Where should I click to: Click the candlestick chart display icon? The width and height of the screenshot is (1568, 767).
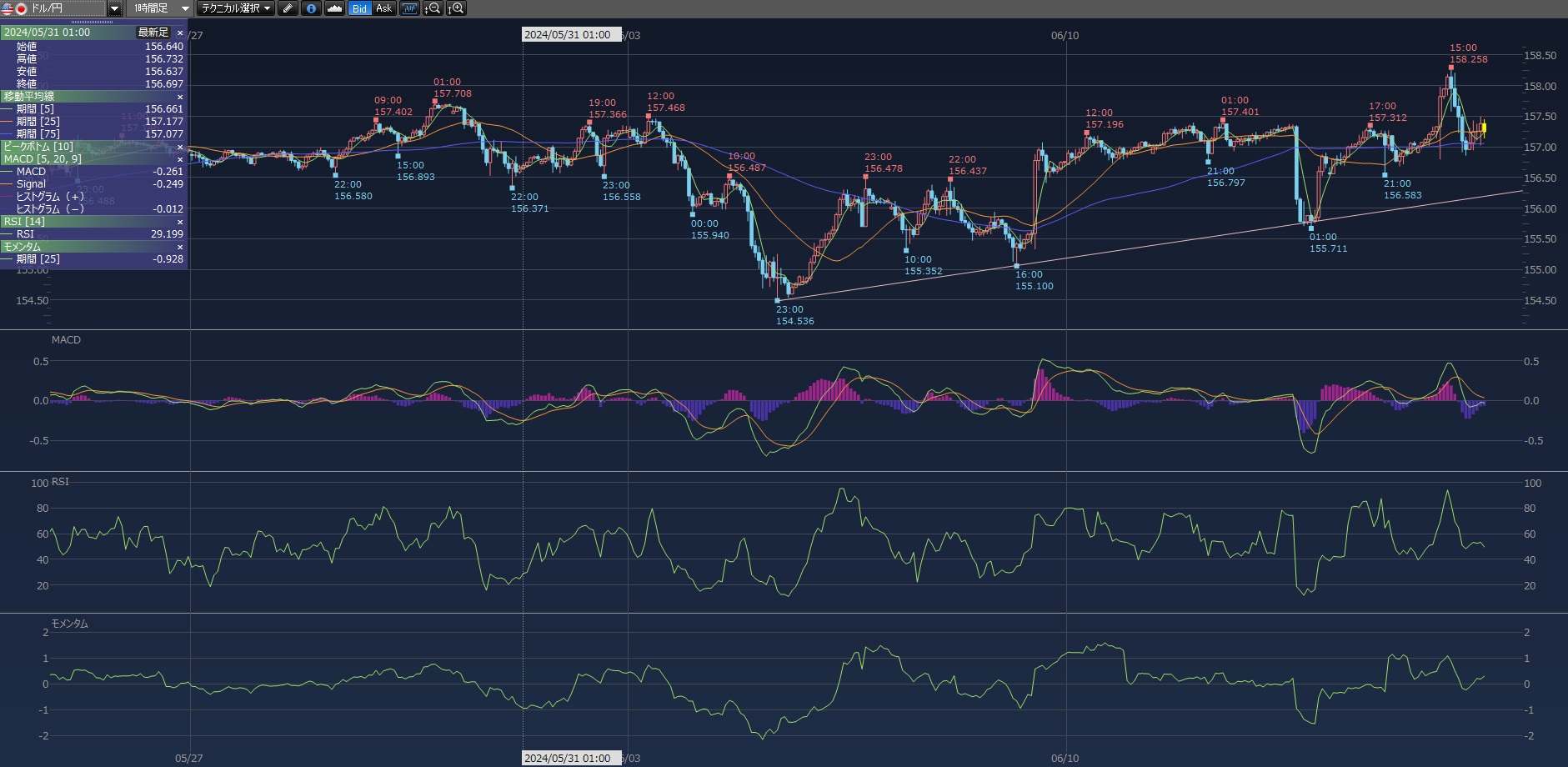409,8
